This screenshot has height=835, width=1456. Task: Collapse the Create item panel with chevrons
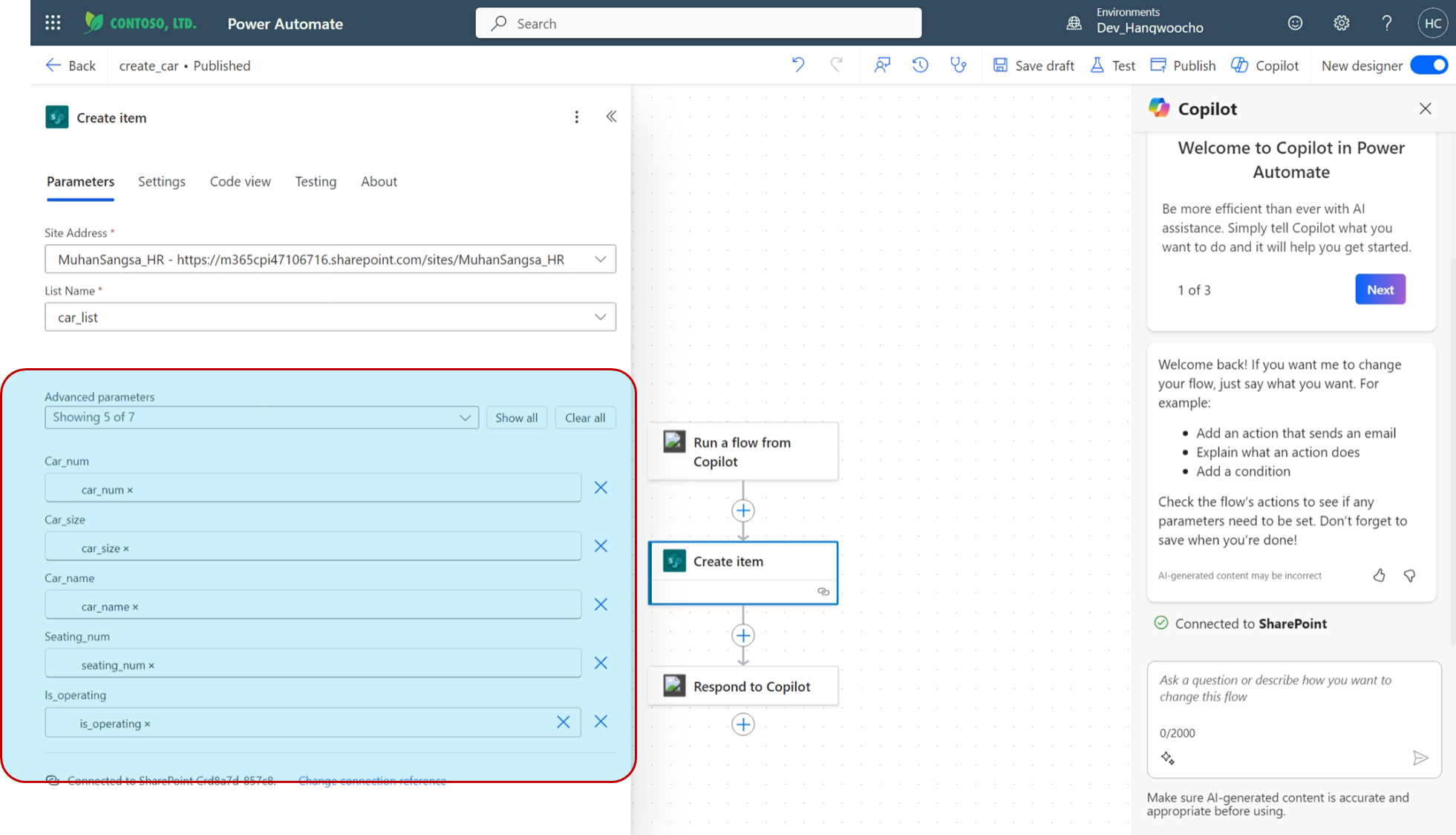pyautogui.click(x=611, y=117)
